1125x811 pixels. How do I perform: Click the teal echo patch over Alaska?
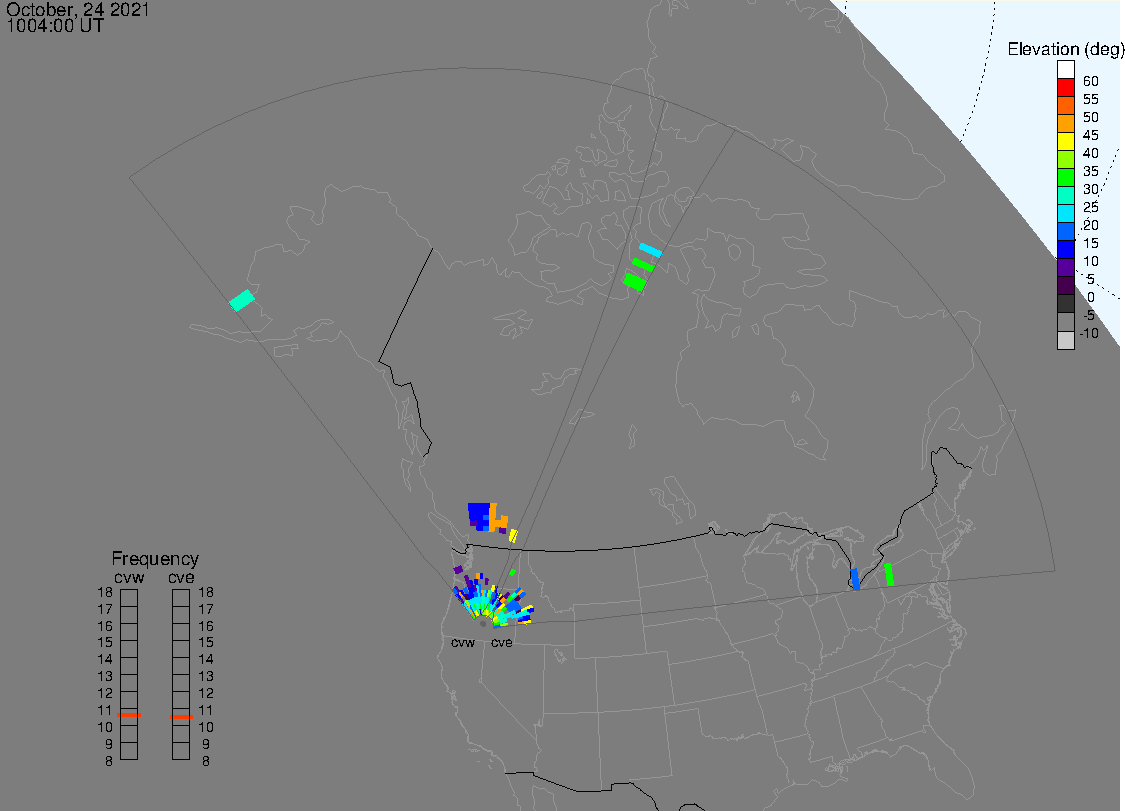pyautogui.click(x=242, y=300)
